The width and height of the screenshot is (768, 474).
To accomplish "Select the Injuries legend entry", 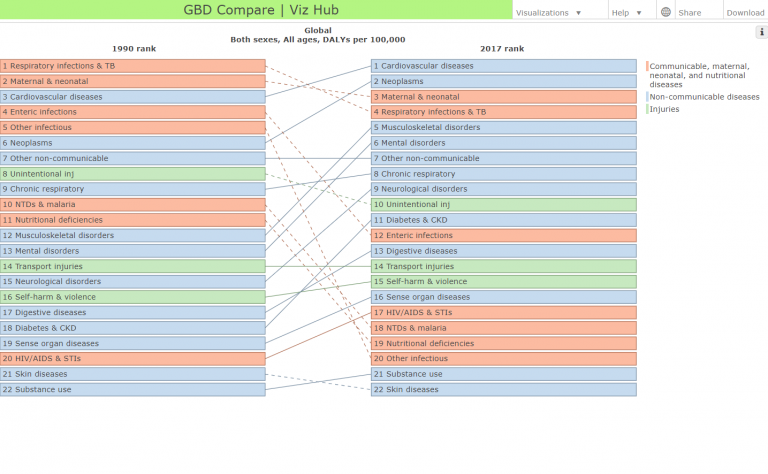I will [664, 109].
